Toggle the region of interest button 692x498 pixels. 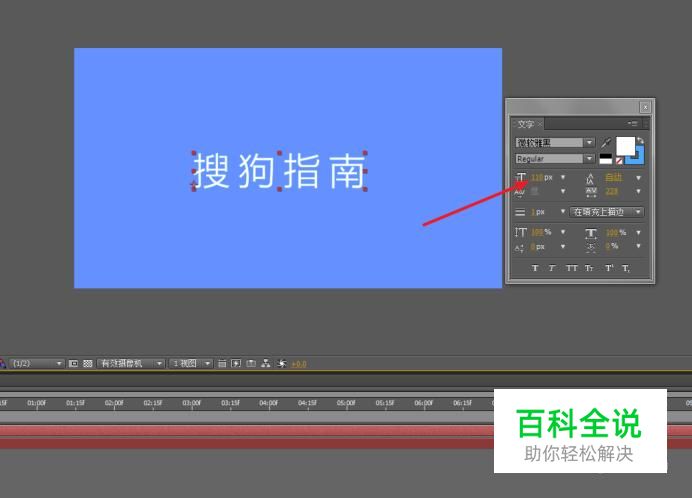pyautogui.click(x=73, y=363)
